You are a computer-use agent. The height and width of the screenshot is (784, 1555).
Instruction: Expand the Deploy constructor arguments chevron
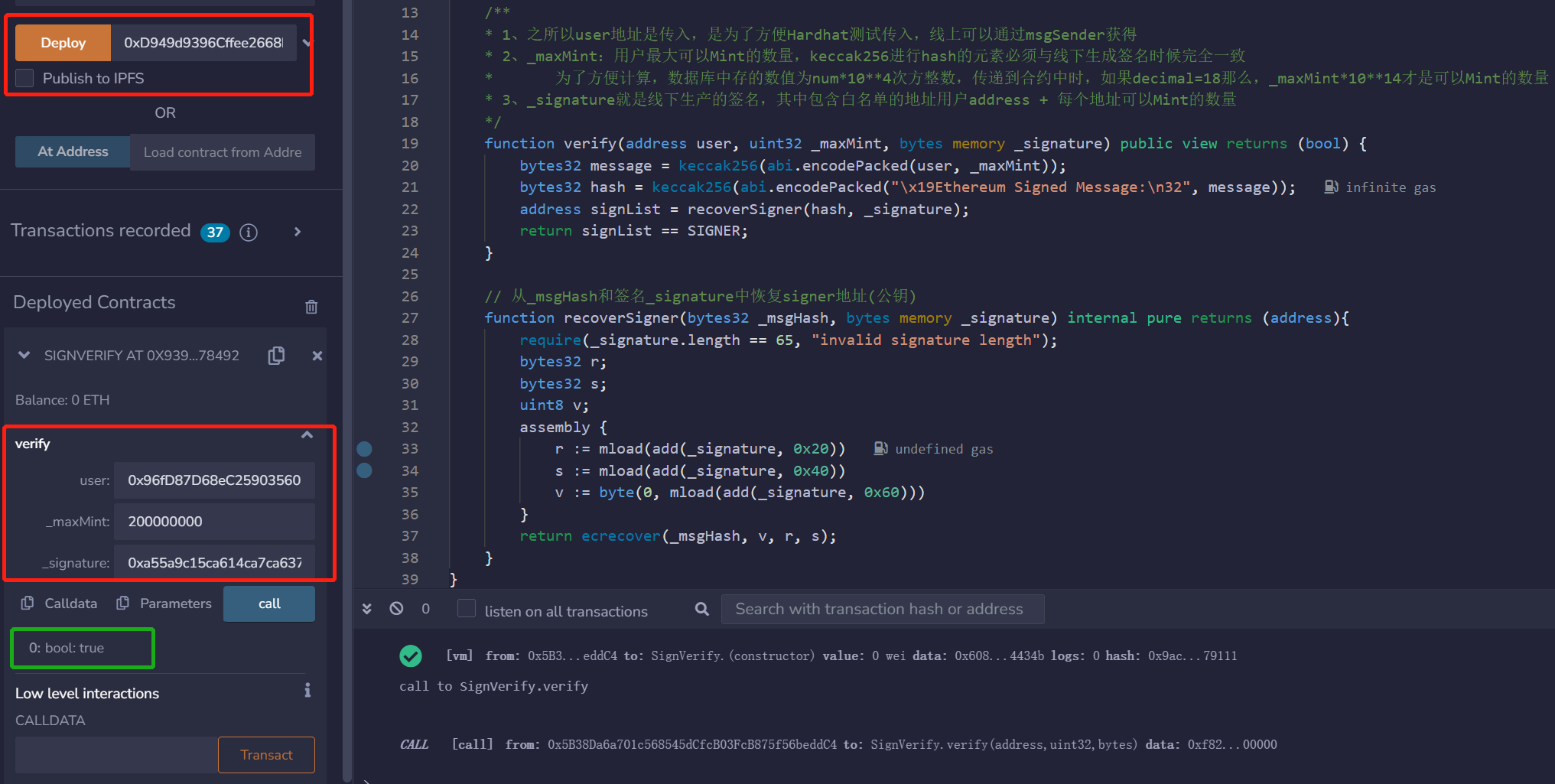point(307,43)
